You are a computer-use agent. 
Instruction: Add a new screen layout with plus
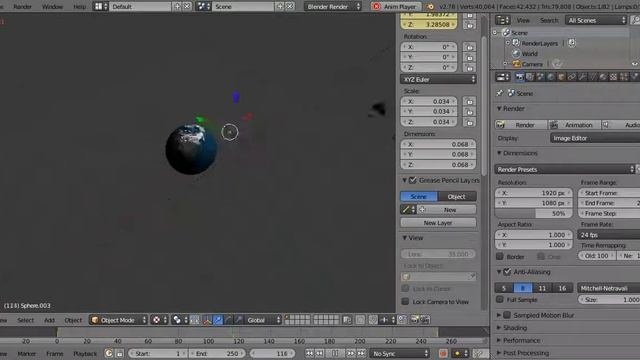click(177, 7)
